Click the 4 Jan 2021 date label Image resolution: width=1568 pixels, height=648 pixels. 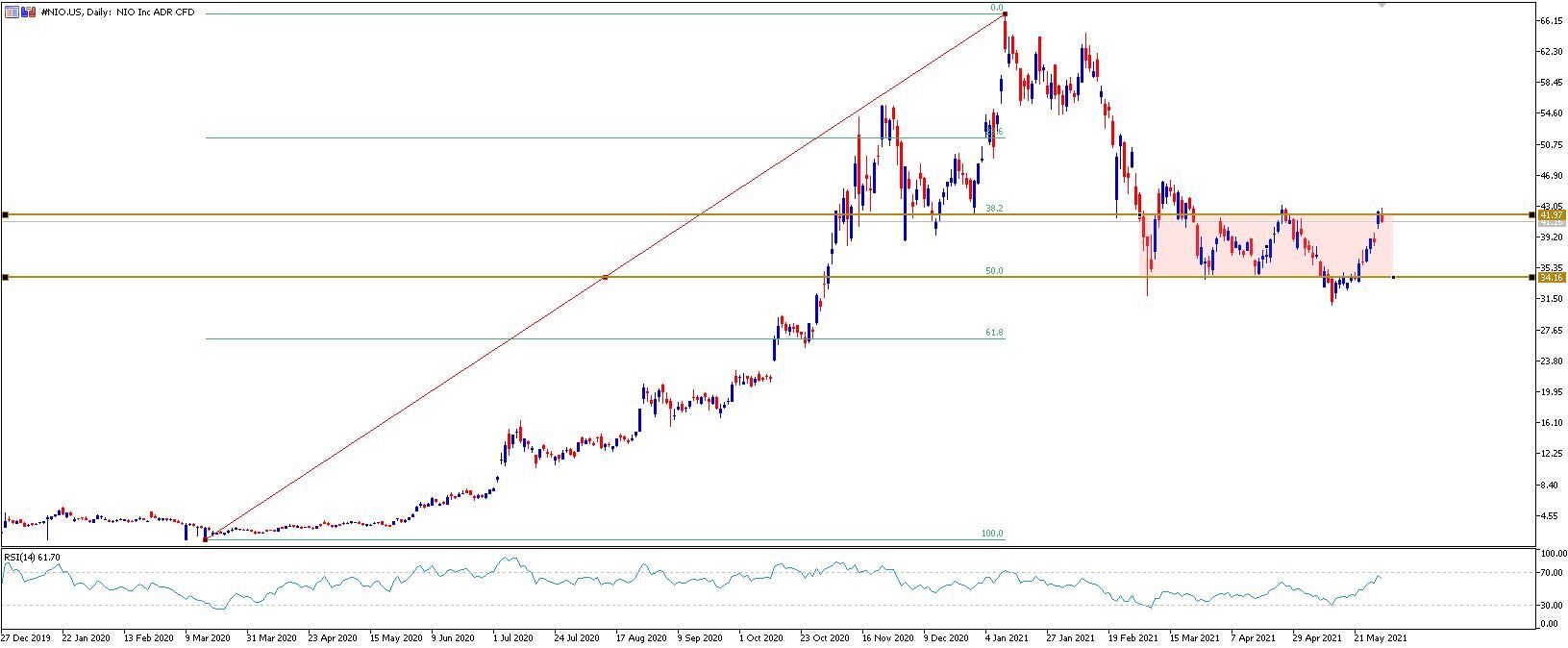click(x=1007, y=637)
